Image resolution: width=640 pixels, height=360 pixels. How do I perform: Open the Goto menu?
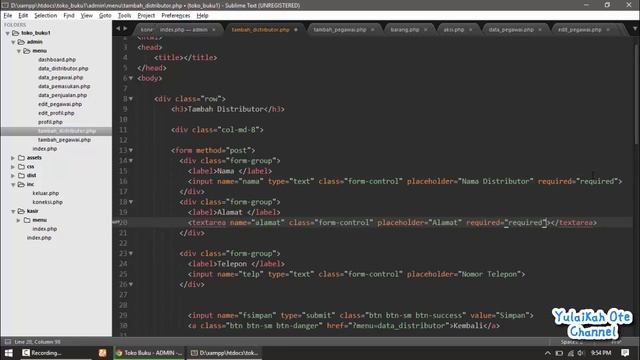(105, 16)
